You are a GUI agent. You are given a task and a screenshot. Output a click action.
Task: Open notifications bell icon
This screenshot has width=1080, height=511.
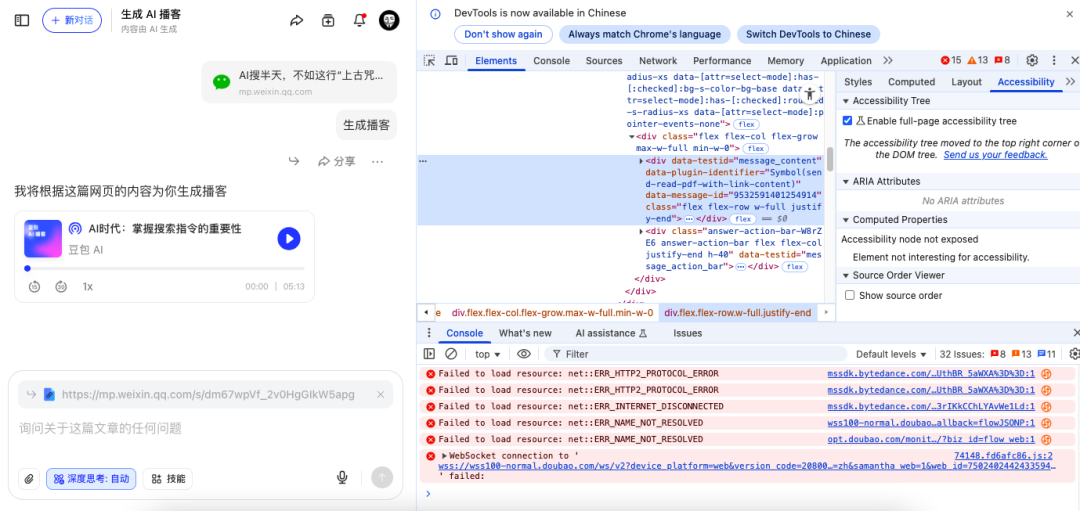click(359, 21)
